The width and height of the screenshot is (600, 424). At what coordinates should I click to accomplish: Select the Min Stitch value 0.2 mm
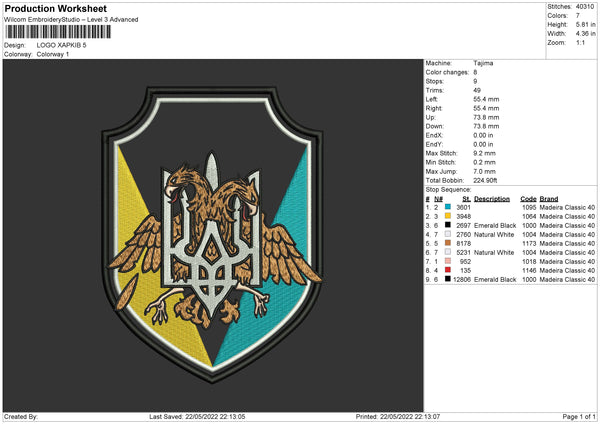coord(484,162)
